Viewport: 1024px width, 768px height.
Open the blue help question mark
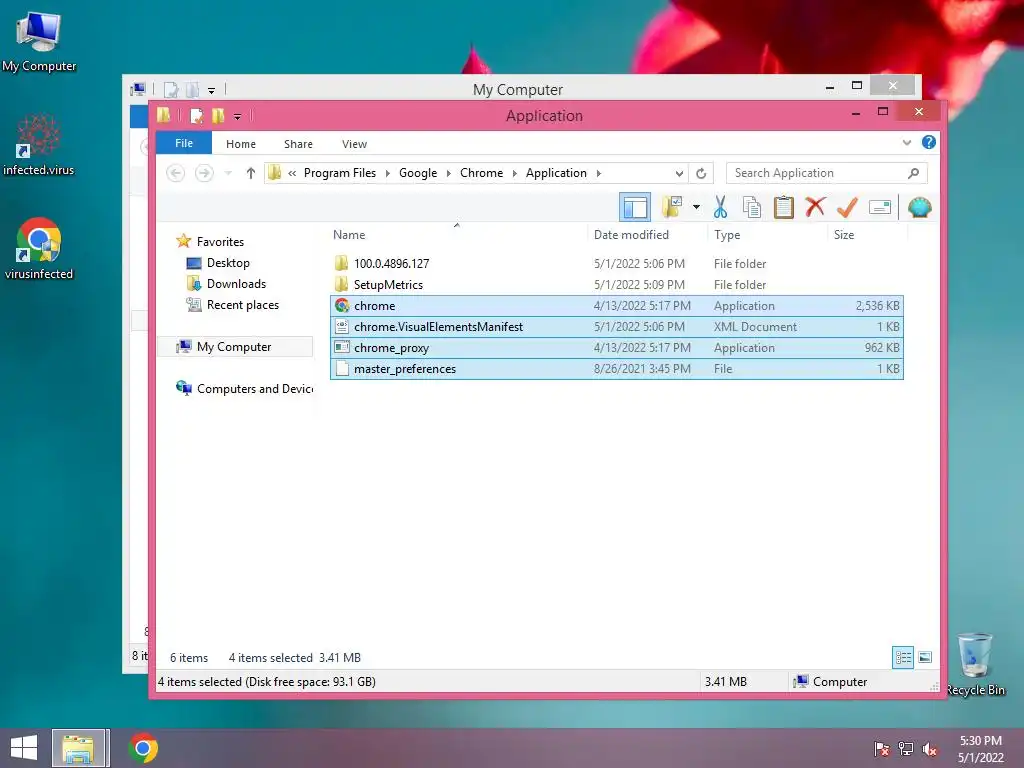[x=929, y=142]
